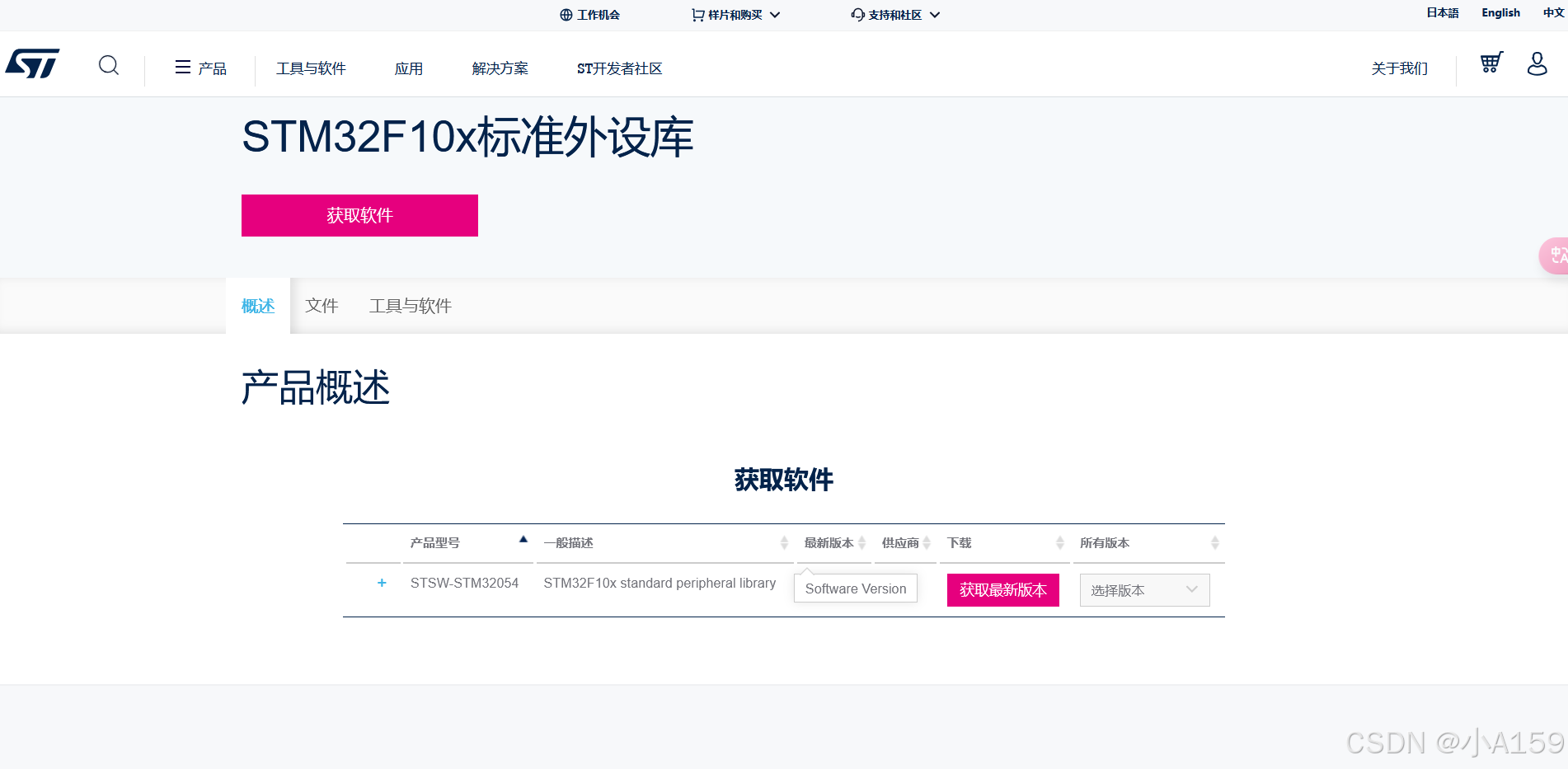Open 关于我们 menu
The image size is (1568, 769).
[1400, 68]
